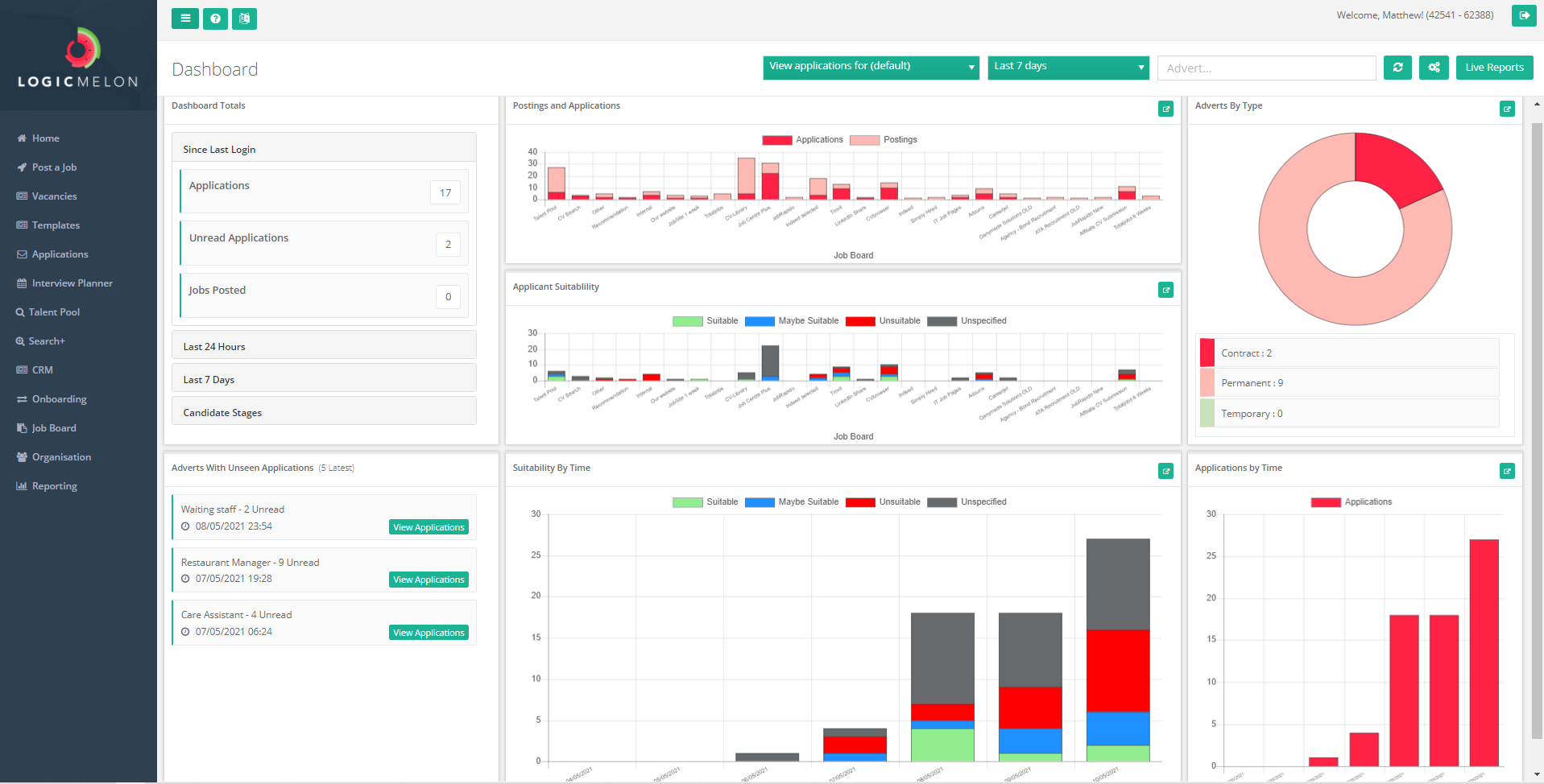Toggle Unspecified legend in Suitability By Time
The width and height of the screenshot is (1544, 784).
point(967,502)
